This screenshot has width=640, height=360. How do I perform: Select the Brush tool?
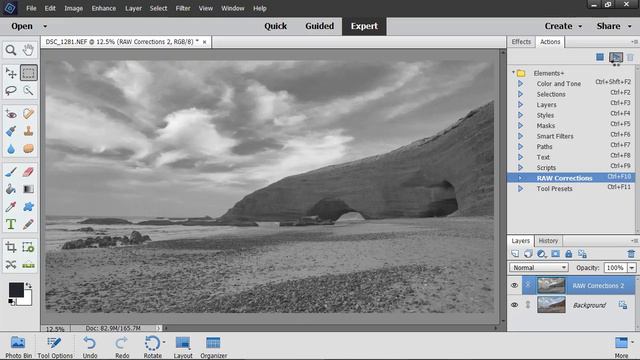point(11,172)
